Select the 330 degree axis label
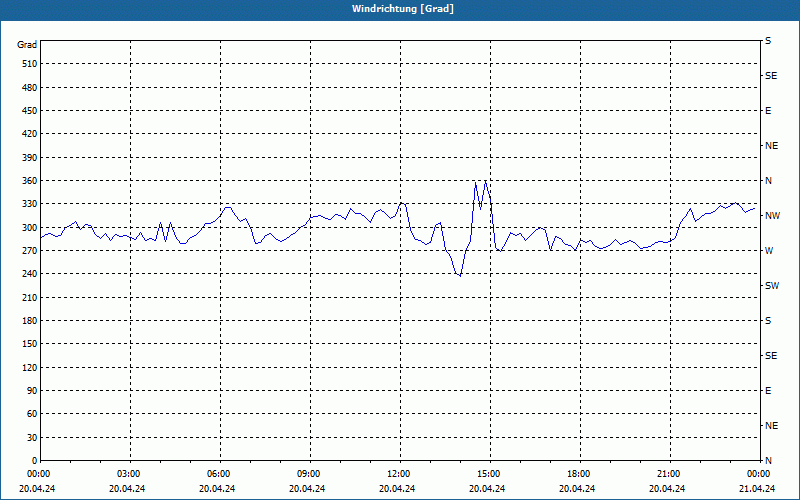This screenshot has height=500, width=800. (30, 204)
